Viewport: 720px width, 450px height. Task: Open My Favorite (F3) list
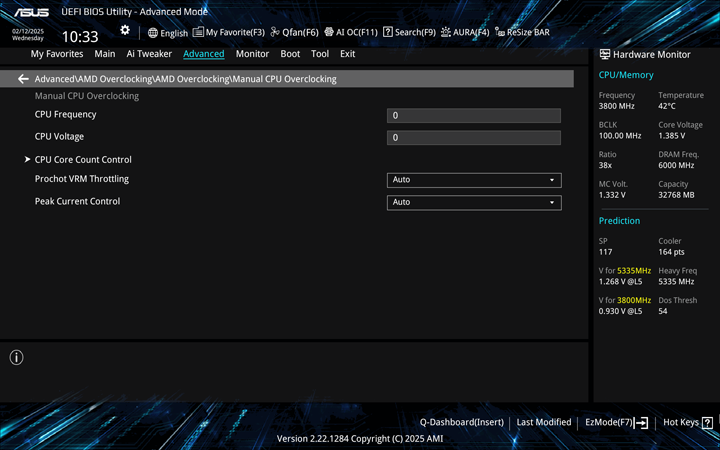[x=229, y=33]
